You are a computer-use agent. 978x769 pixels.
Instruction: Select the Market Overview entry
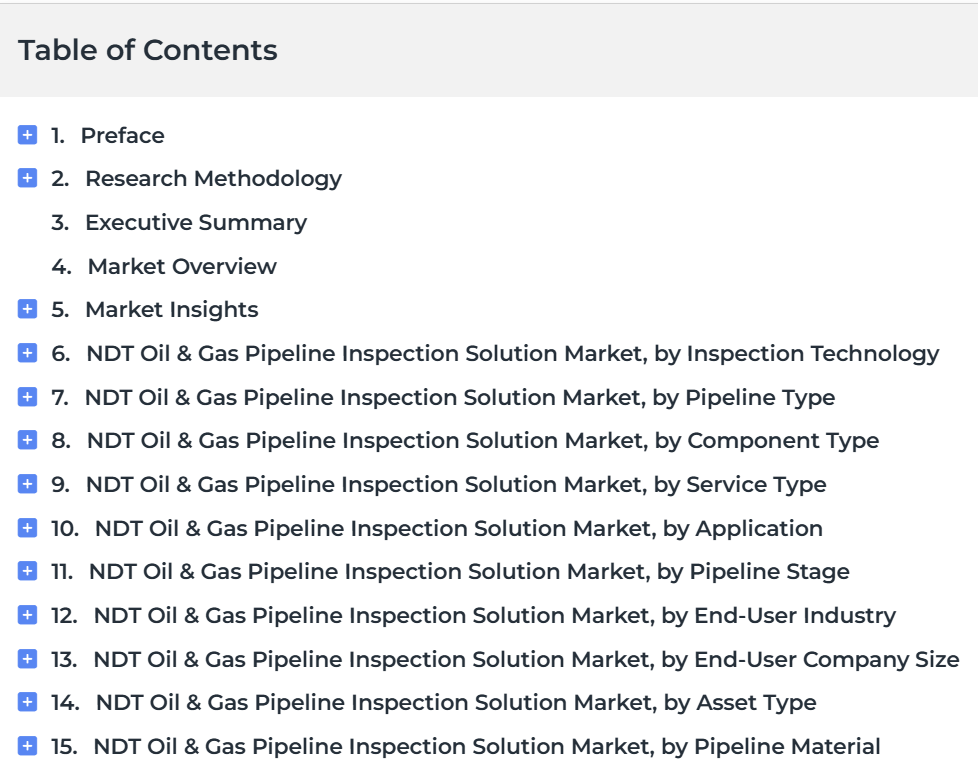point(182,266)
